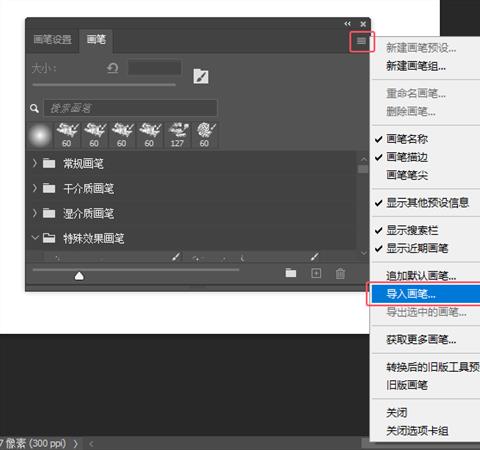Close the brush panel with the X icon
The height and width of the screenshot is (450, 480).
(363, 24)
